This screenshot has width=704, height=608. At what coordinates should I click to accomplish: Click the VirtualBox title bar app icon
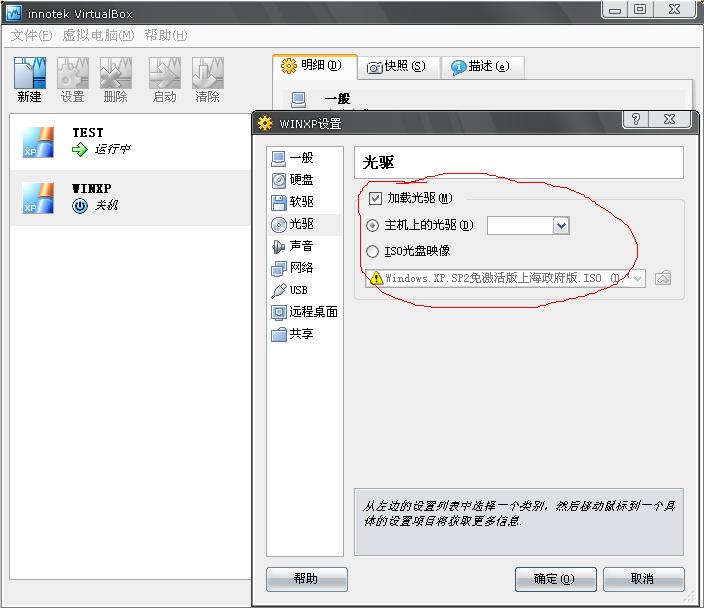13,13
